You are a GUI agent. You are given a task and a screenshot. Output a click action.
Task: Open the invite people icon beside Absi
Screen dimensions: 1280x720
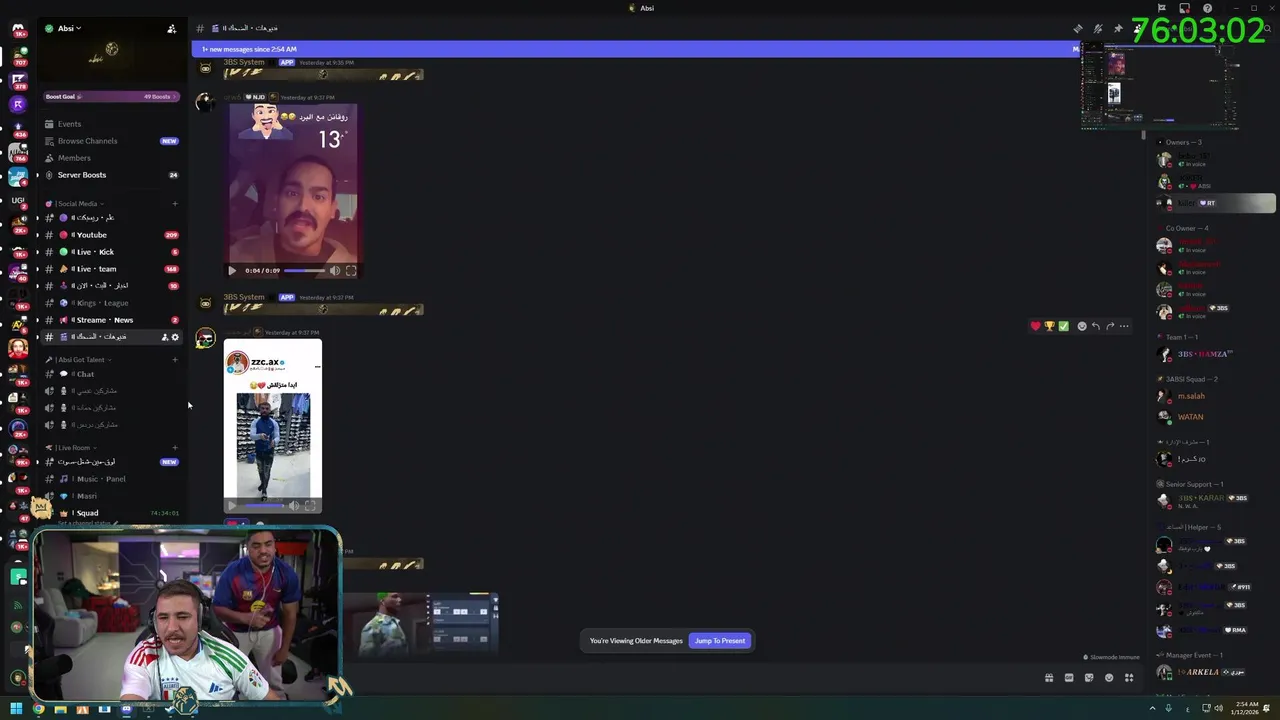tap(172, 29)
